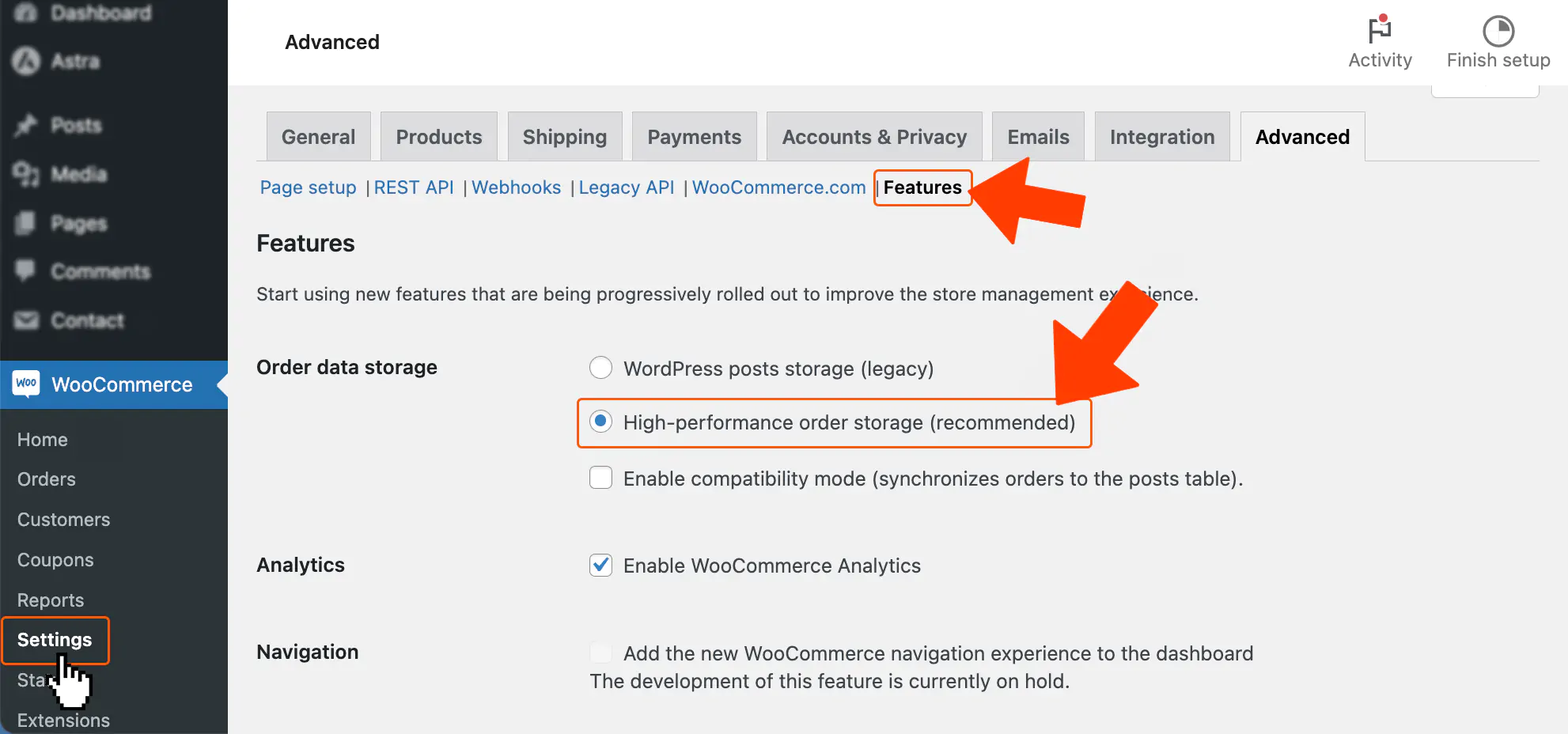Open the Webhooks settings page
This screenshot has height=734, width=1568.
click(516, 187)
